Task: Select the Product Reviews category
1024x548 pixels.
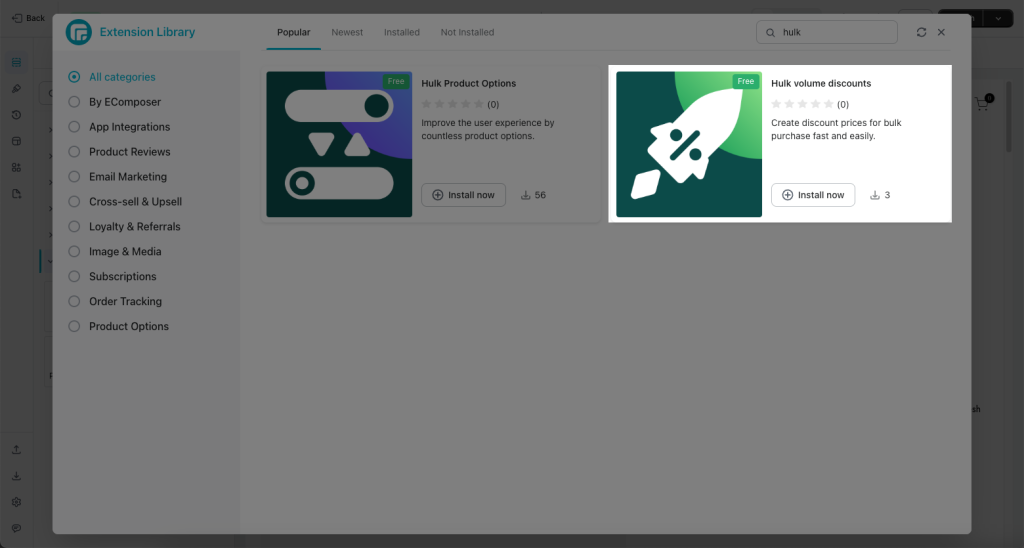Action: click(x=120, y=152)
